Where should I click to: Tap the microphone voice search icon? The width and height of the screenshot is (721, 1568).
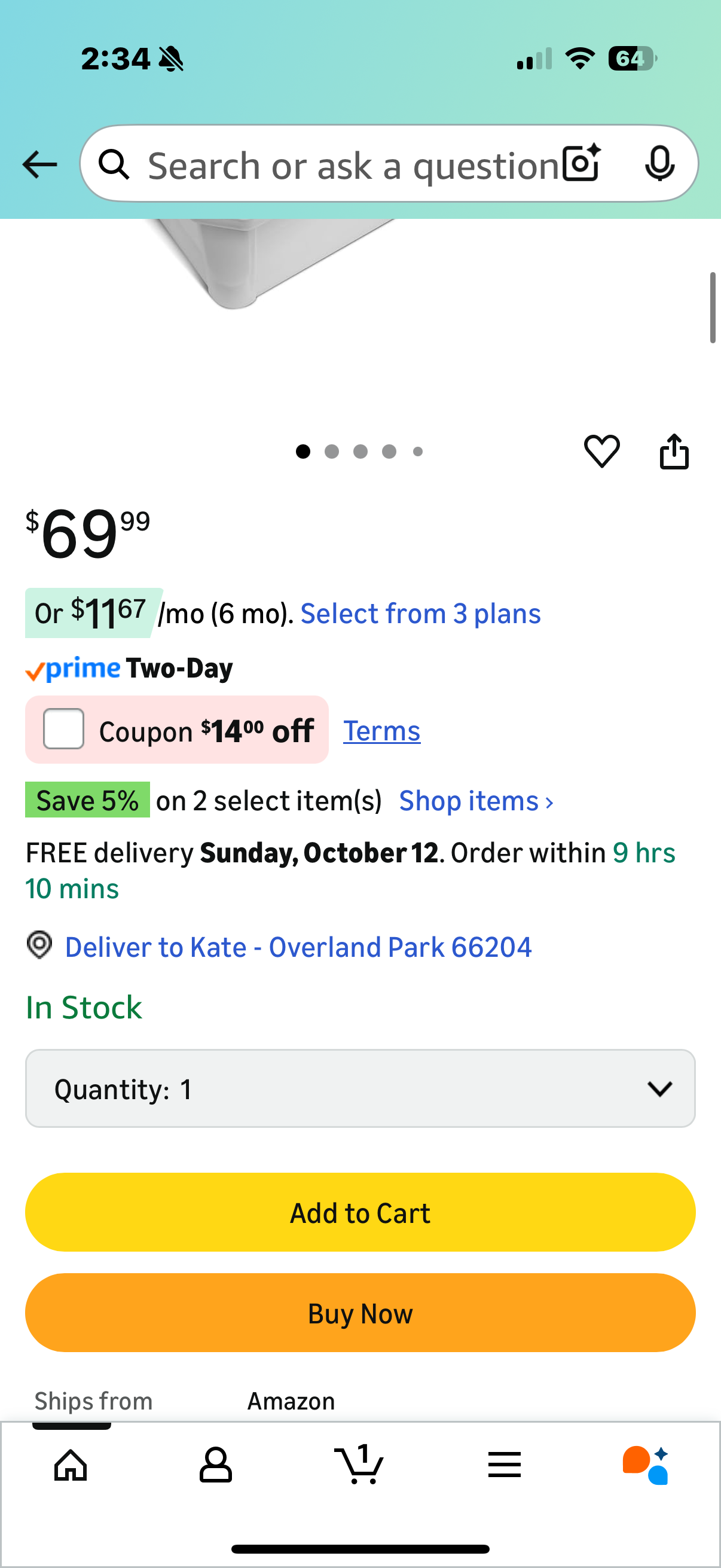[659, 164]
